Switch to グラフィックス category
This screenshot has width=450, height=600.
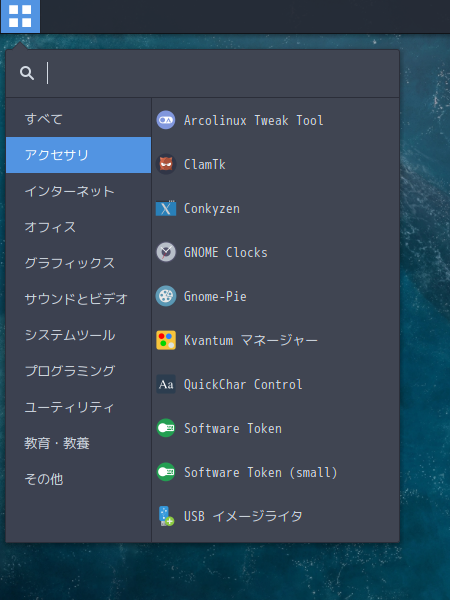tap(78, 263)
